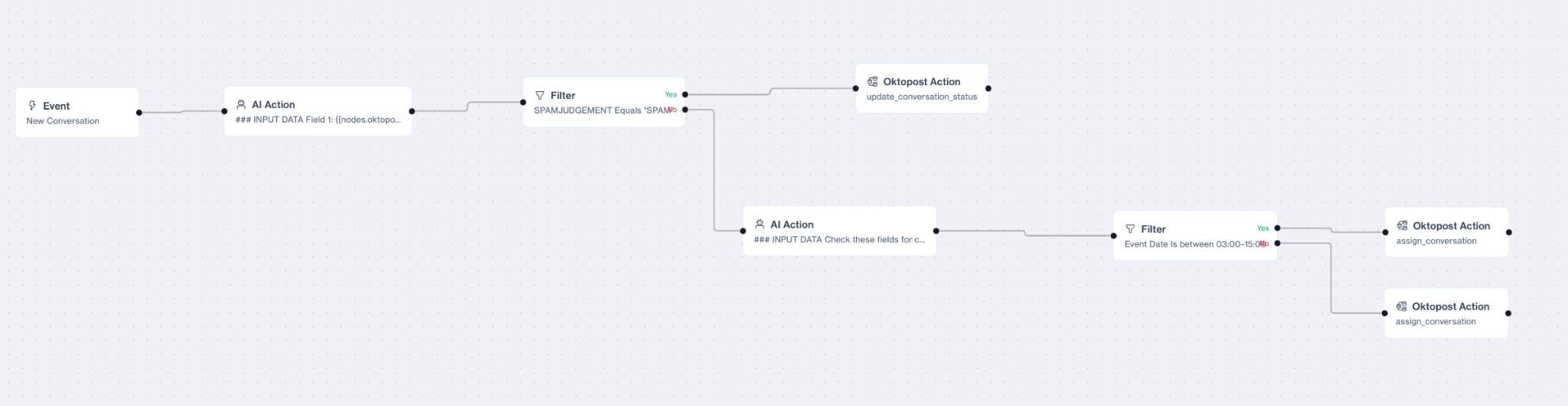Click the icon on update_conversation_status action node
Image resolution: width=1568 pixels, height=406 pixels.
(872, 81)
